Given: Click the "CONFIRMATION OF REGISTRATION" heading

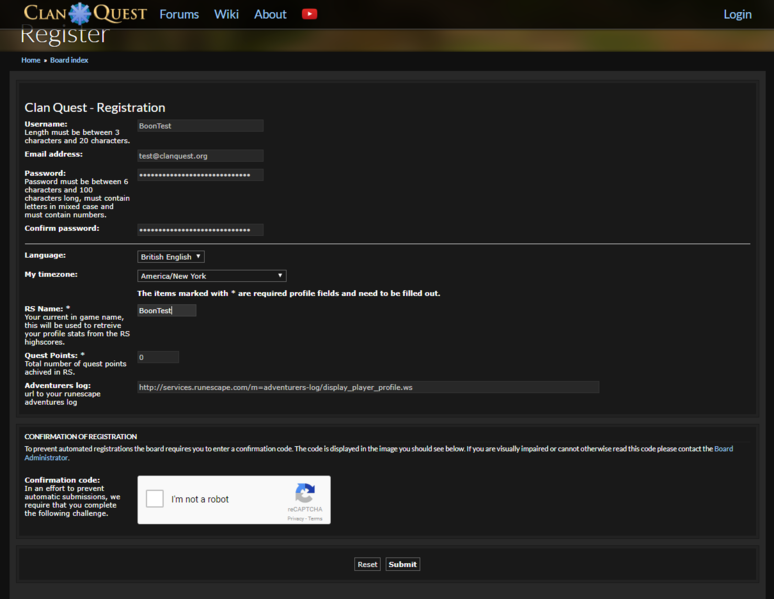Looking at the screenshot, I should pos(81,437).
